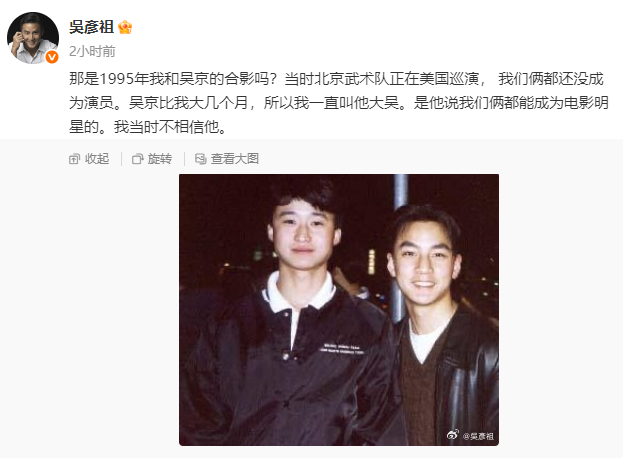This screenshot has width=623, height=463.
Task: Open 吴彦祖's profile avatar picture
Action: [33, 38]
